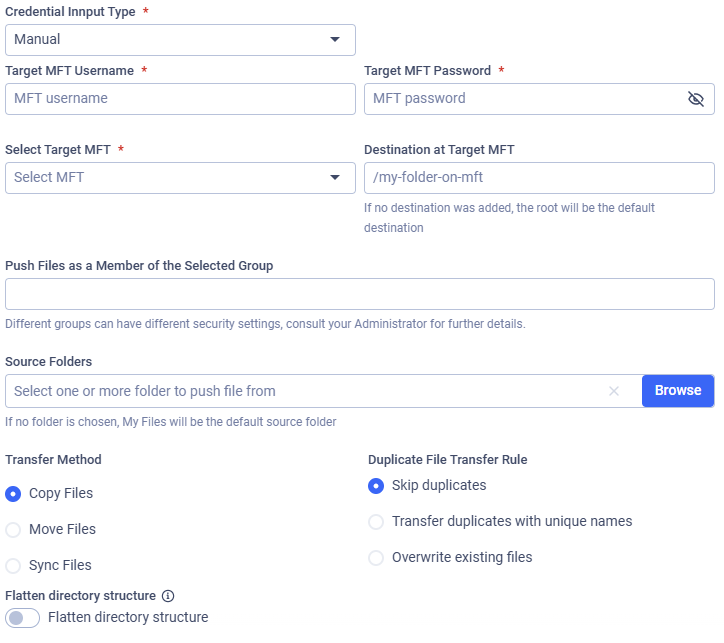The image size is (724, 643).
Task: Focus the Destination at Target MFT field
Action: click(x=539, y=178)
